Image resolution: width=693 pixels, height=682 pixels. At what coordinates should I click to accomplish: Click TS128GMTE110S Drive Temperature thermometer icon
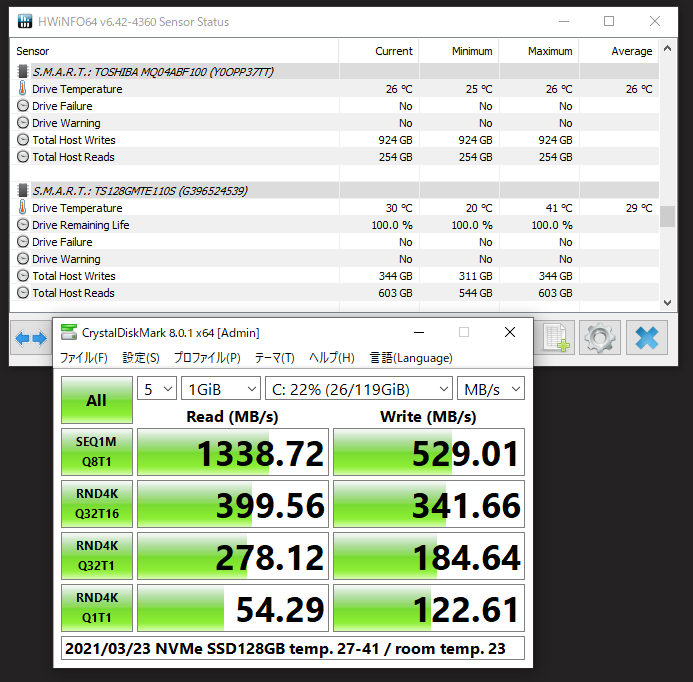[23, 207]
